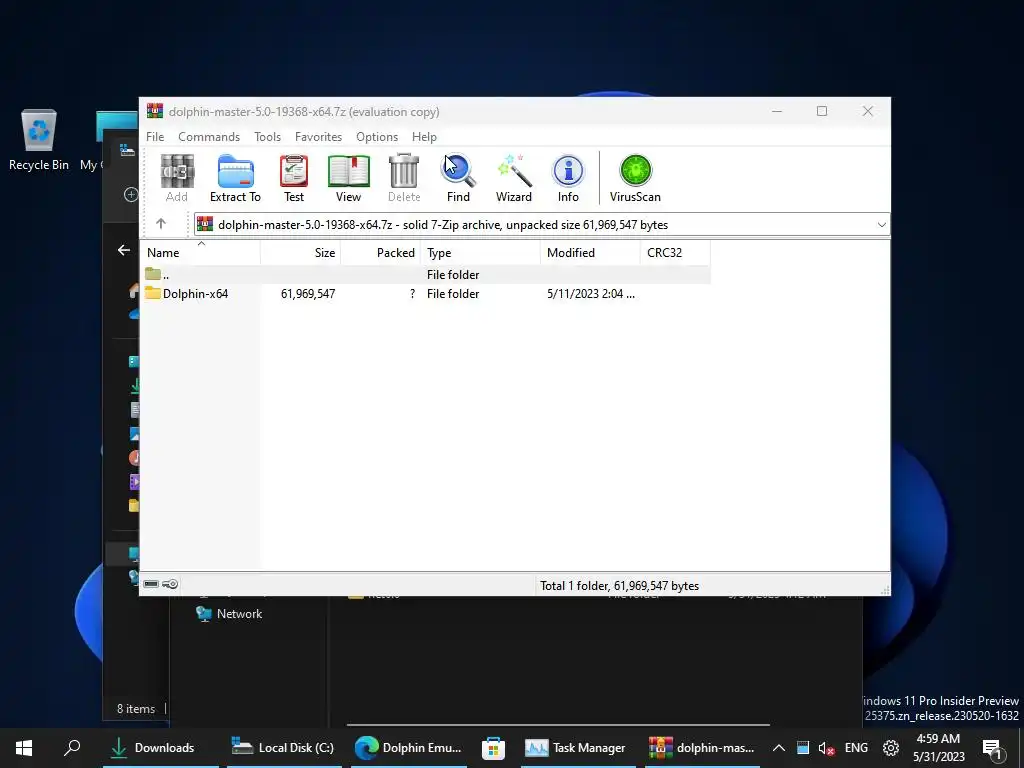Open the Tools menu
The width and height of the screenshot is (1024, 768).
(x=267, y=136)
